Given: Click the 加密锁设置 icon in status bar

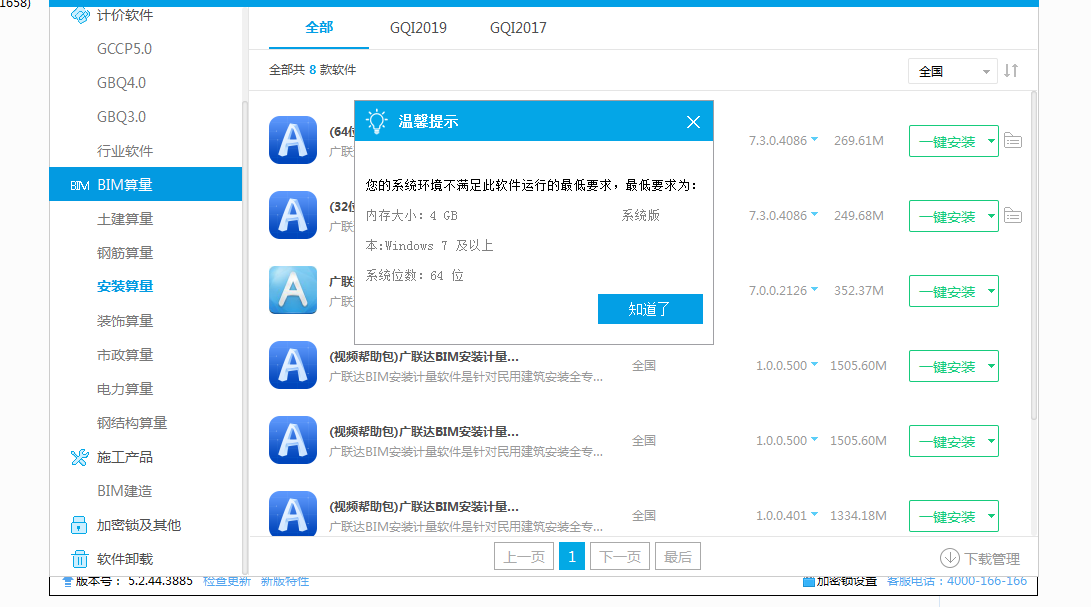Looking at the screenshot, I should coord(809,581).
